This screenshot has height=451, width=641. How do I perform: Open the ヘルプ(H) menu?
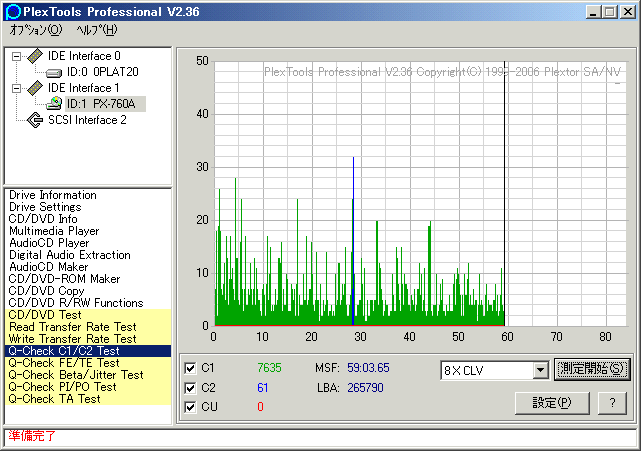(96, 30)
